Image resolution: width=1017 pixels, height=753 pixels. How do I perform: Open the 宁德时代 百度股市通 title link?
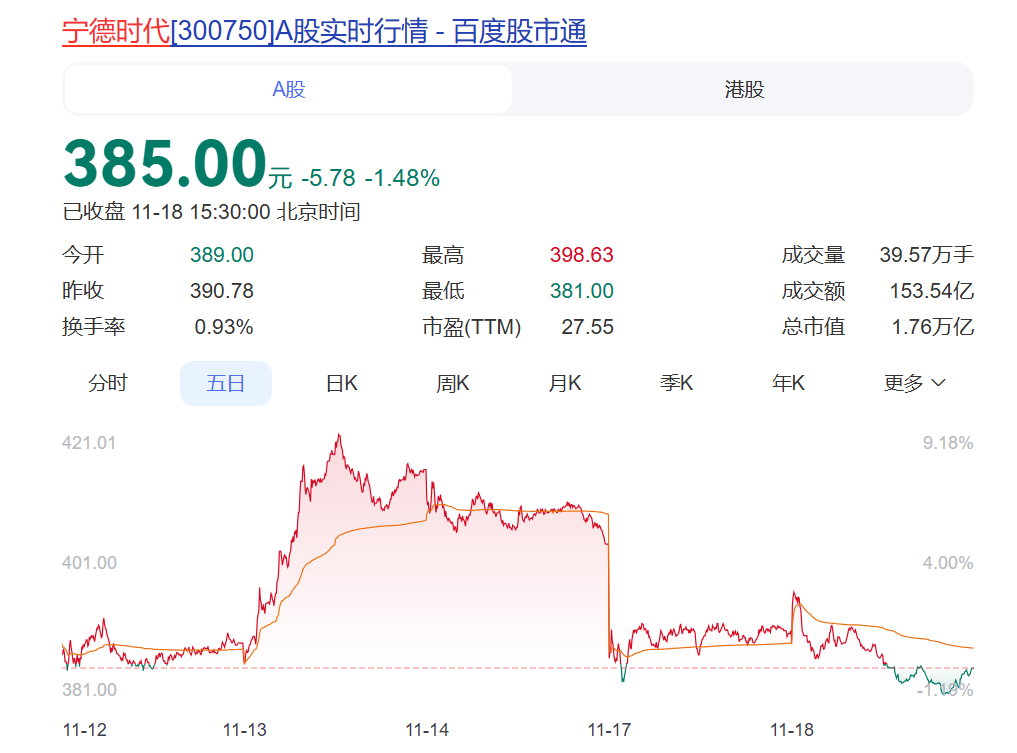point(324,32)
